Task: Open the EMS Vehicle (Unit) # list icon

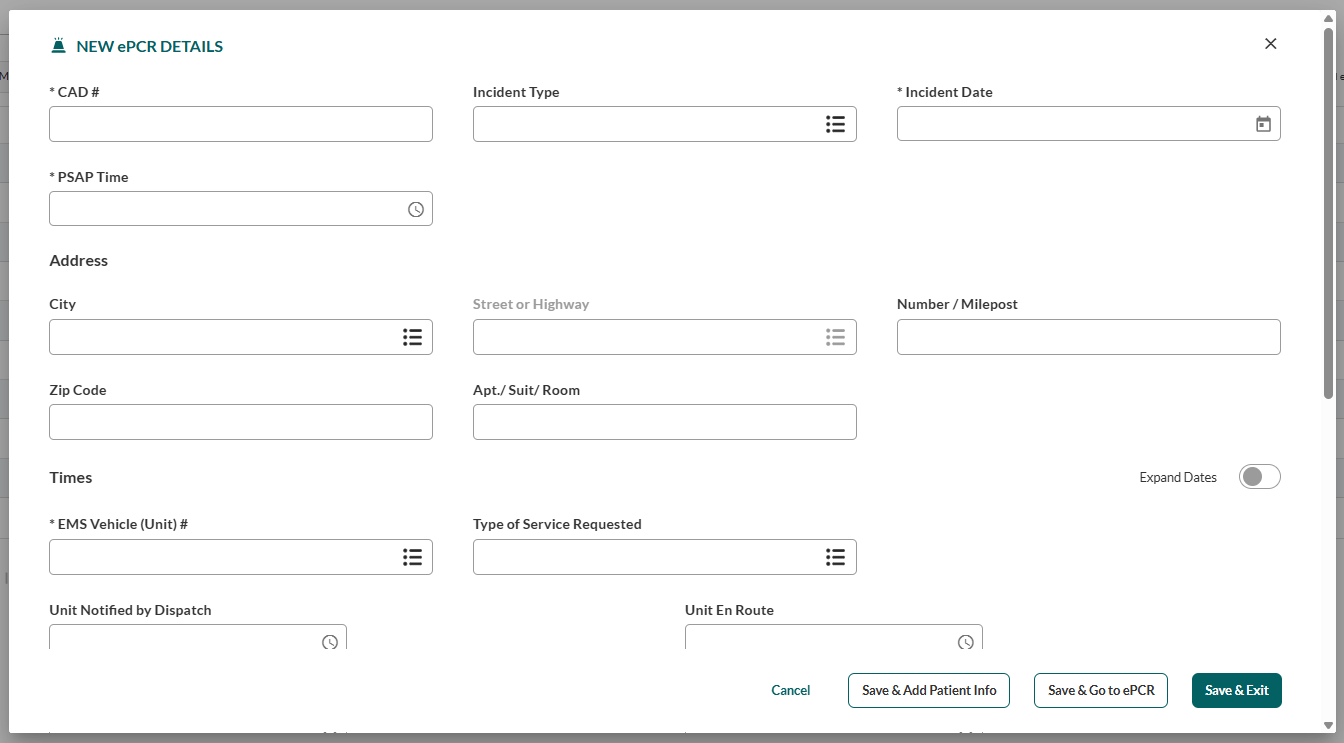Action: [412, 557]
